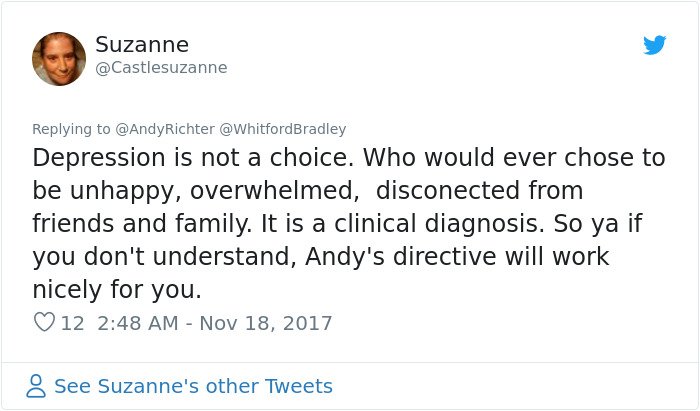Open See Suzanne's other Tweets
Screen dimensions: 700x411
click(193, 386)
